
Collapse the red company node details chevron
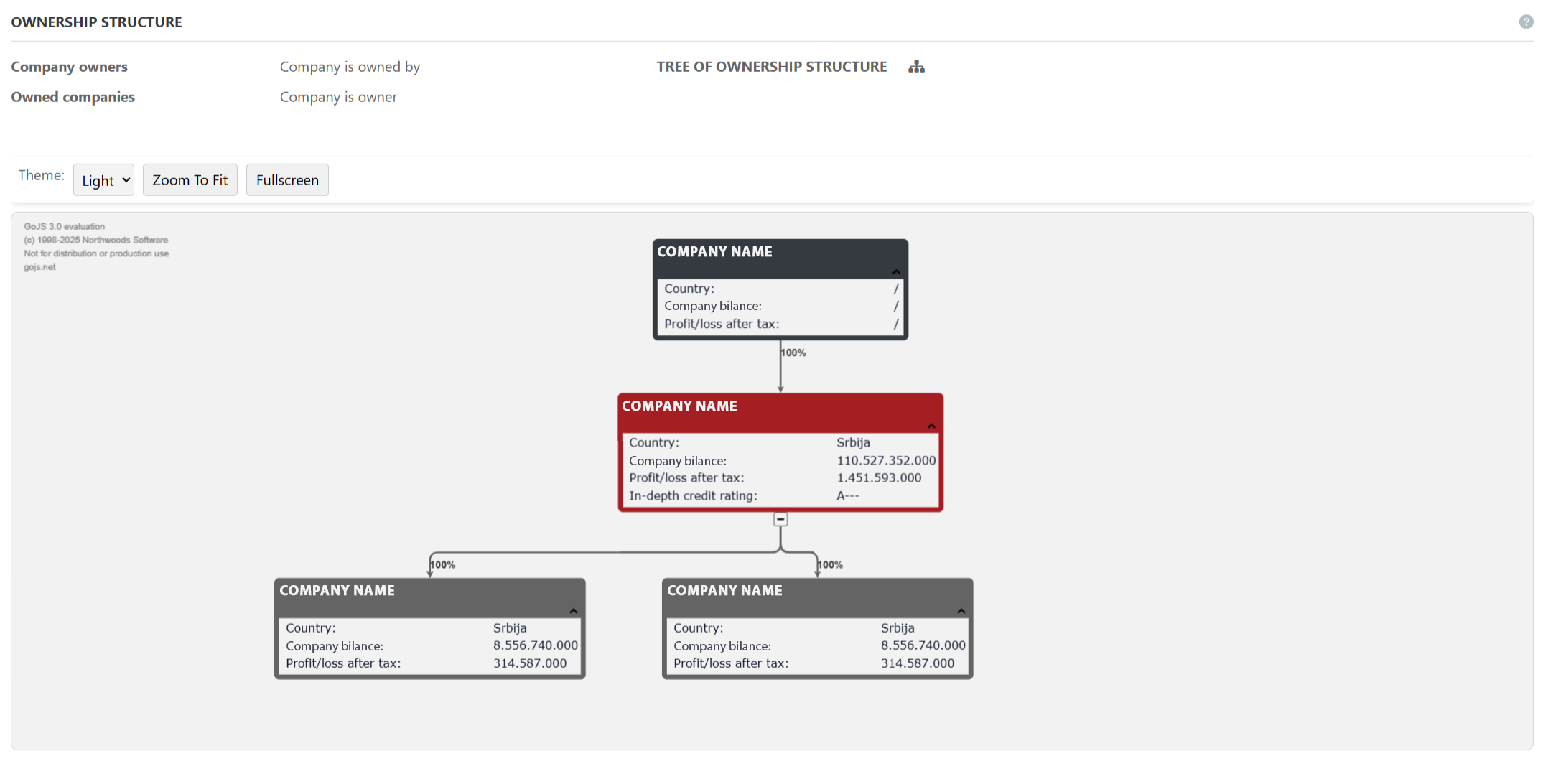(931, 426)
